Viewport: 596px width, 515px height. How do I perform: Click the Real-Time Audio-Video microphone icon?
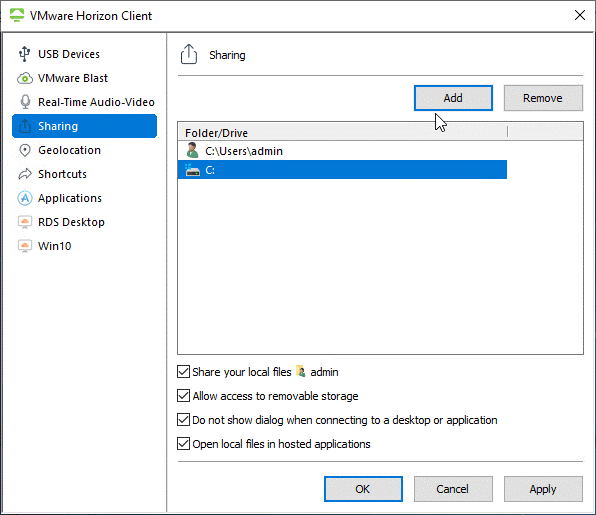(25, 102)
